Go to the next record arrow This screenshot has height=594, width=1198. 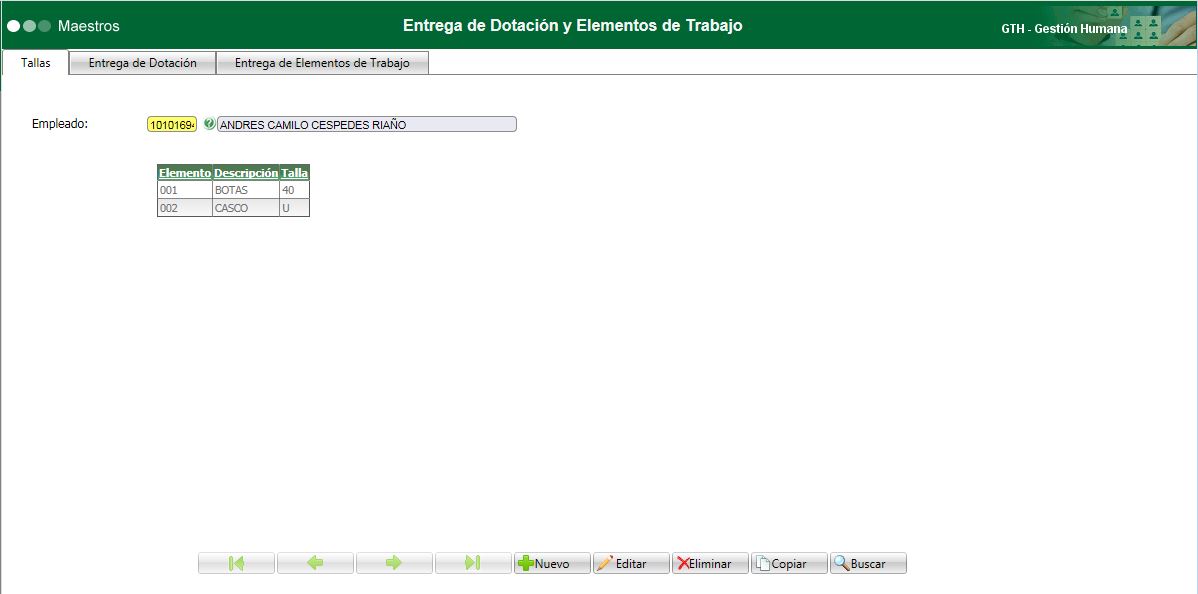[x=394, y=563]
